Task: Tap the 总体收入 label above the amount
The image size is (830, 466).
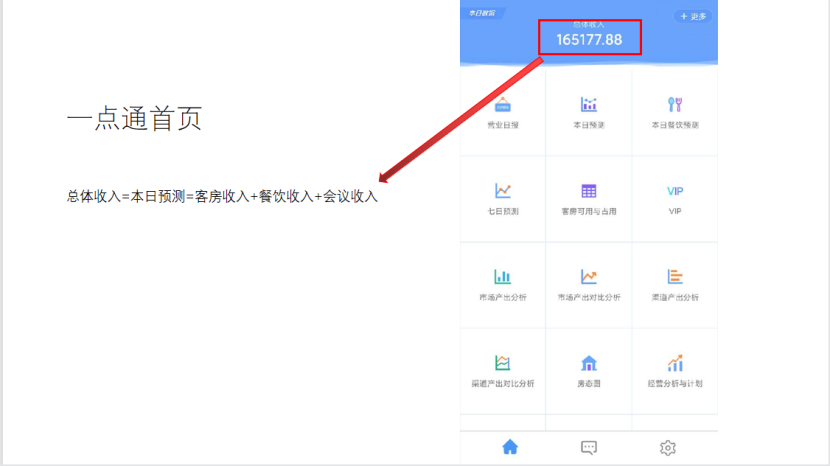Action: pyautogui.click(x=589, y=24)
